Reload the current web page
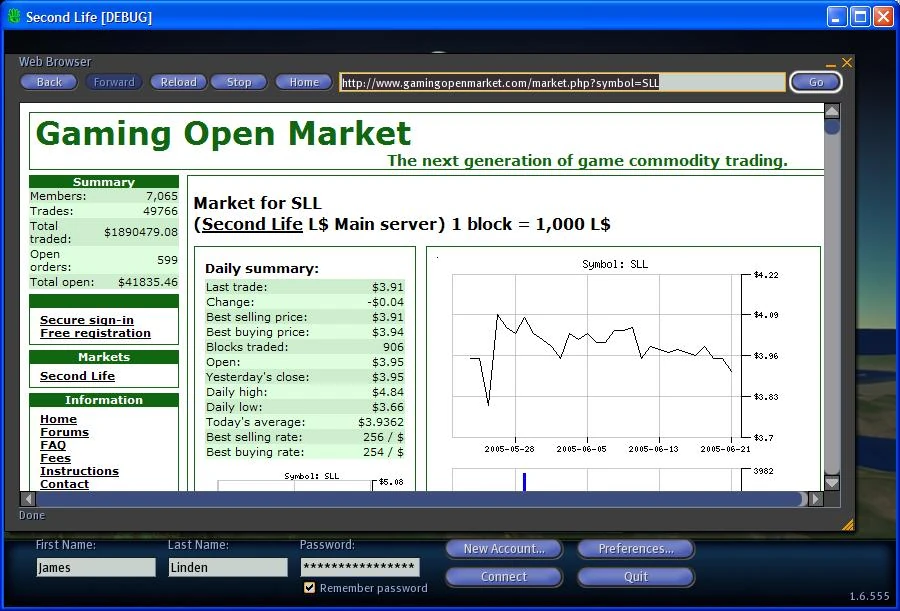The width and height of the screenshot is (900, 611). [179, 82]
